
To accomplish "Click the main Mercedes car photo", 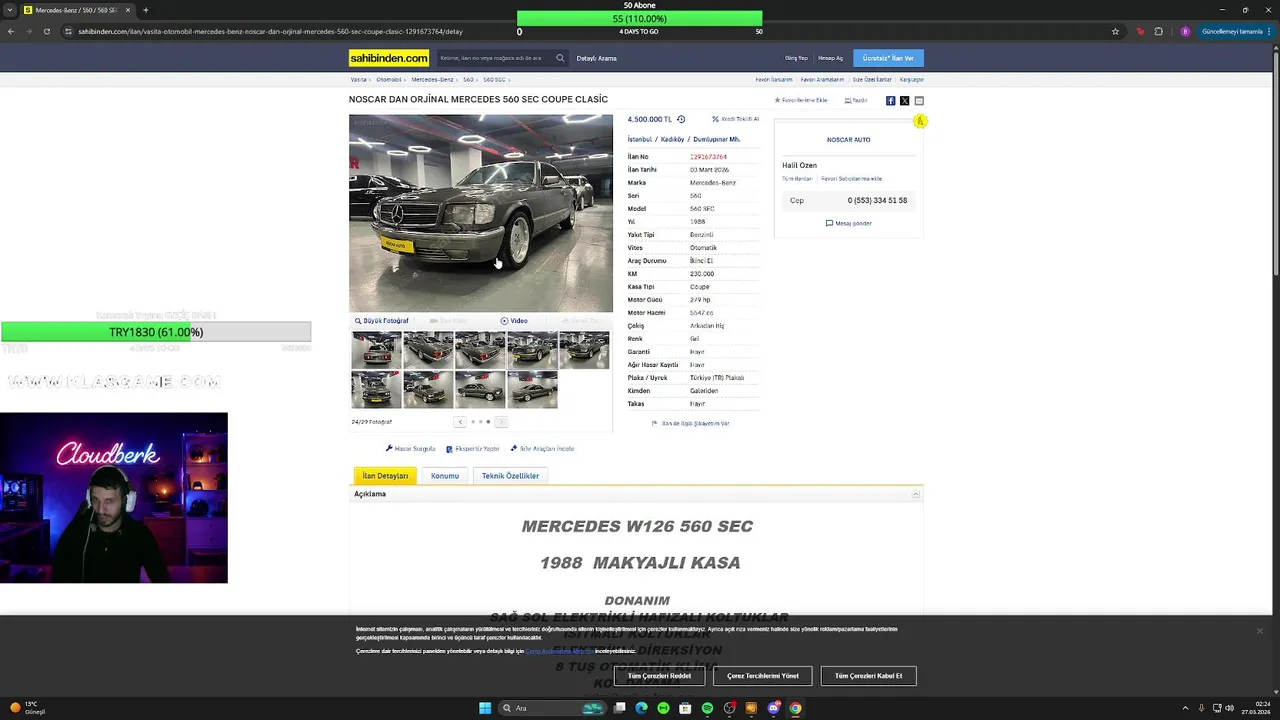I will (481, 213).
